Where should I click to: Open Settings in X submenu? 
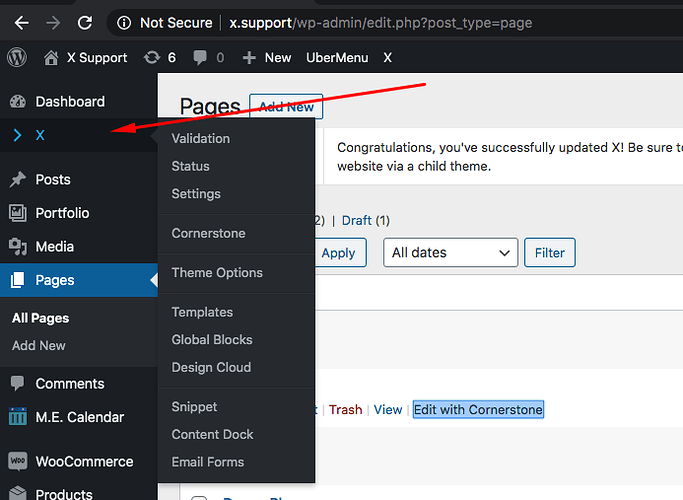196,194
